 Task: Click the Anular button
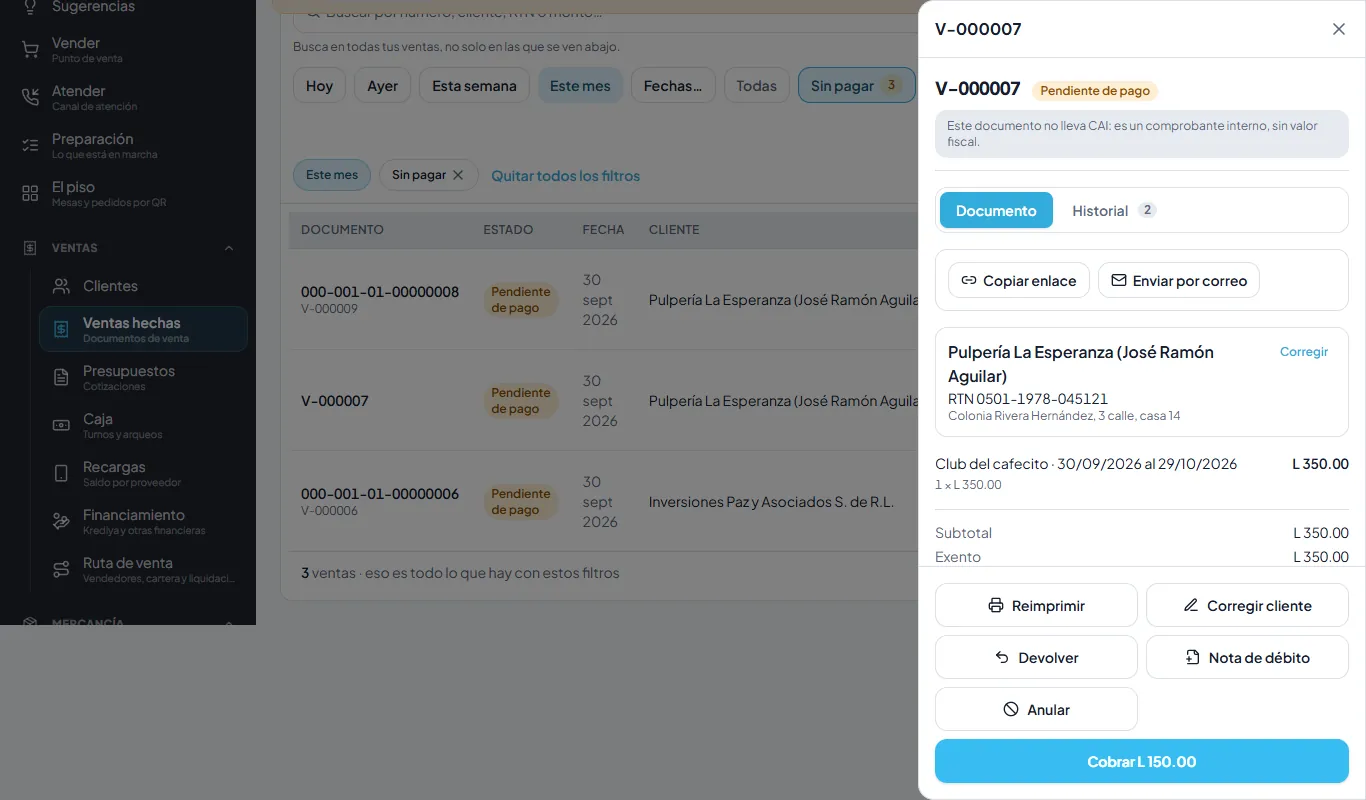[x=1036, y=710]
